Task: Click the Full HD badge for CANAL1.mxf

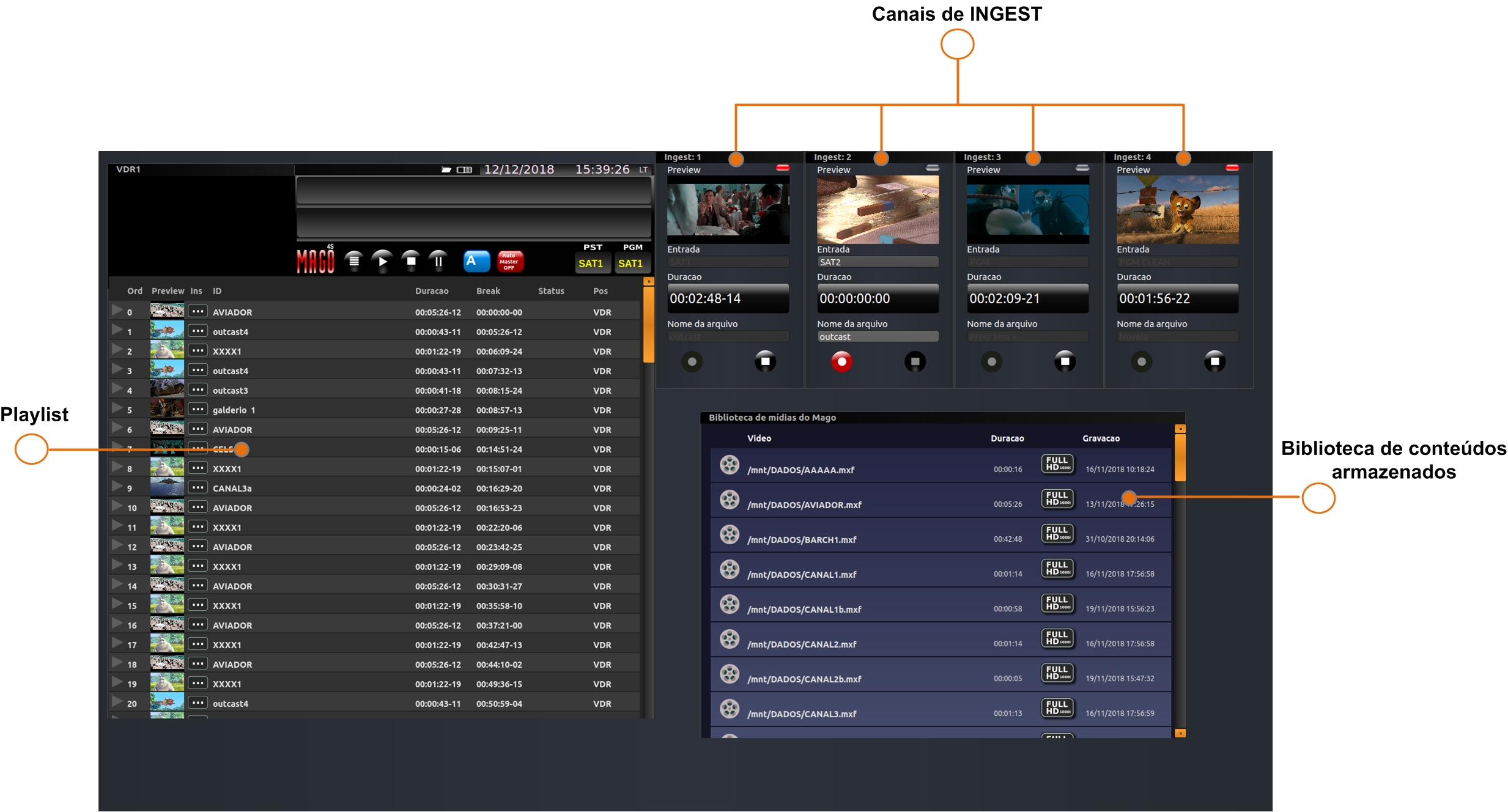Action: 1057,569
